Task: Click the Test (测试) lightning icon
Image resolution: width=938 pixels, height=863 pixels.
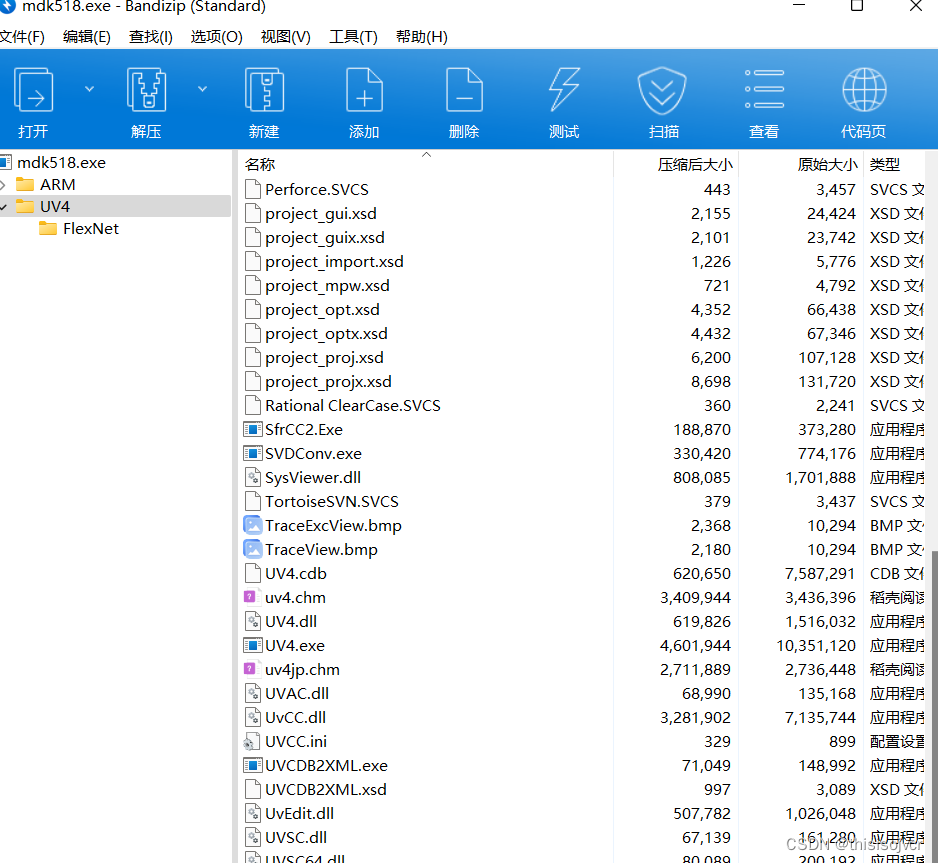Action: [564, 90]
